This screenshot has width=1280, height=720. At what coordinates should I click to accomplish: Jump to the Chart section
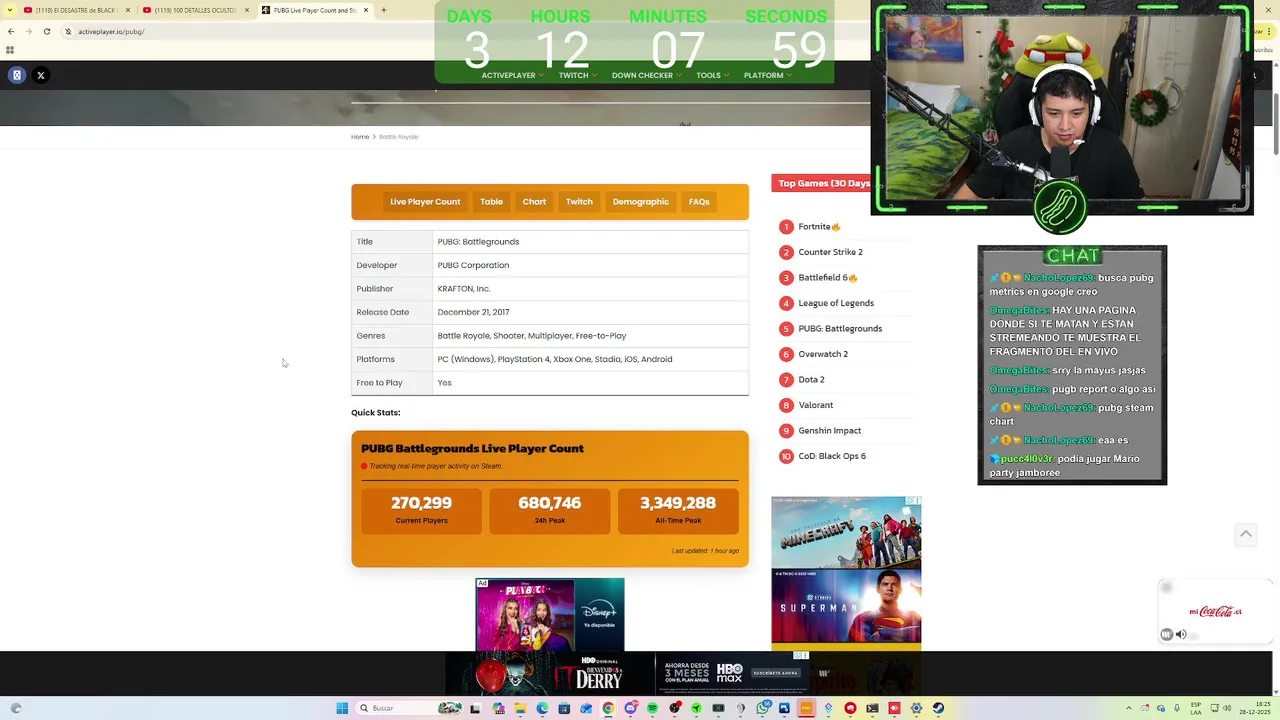[534, 202]
